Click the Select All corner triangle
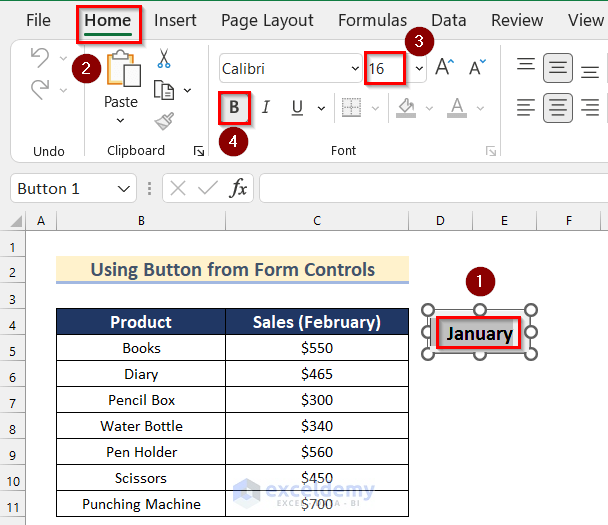This screenshot has height=525, width=608. [16, 221]
